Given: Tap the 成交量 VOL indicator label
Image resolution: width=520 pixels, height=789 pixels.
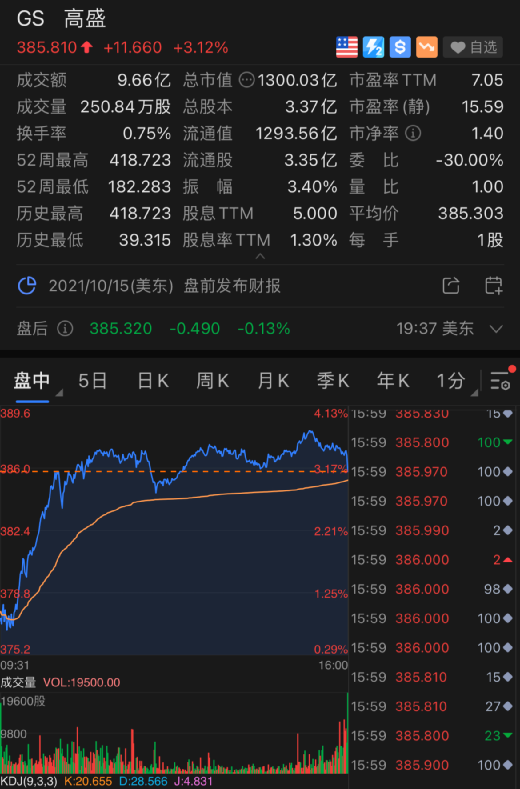Looking at the screenshot, I should 60,682.
